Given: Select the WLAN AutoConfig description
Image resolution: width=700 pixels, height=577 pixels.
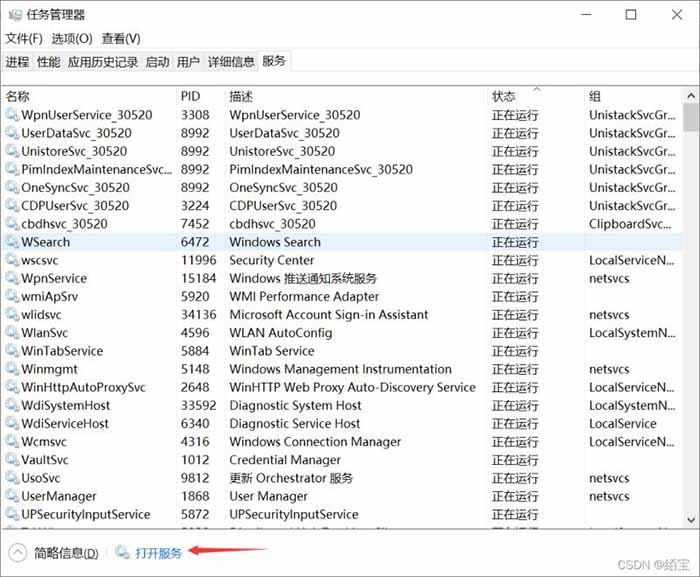Looking at the screenshot, I should (x=281, y=333).
